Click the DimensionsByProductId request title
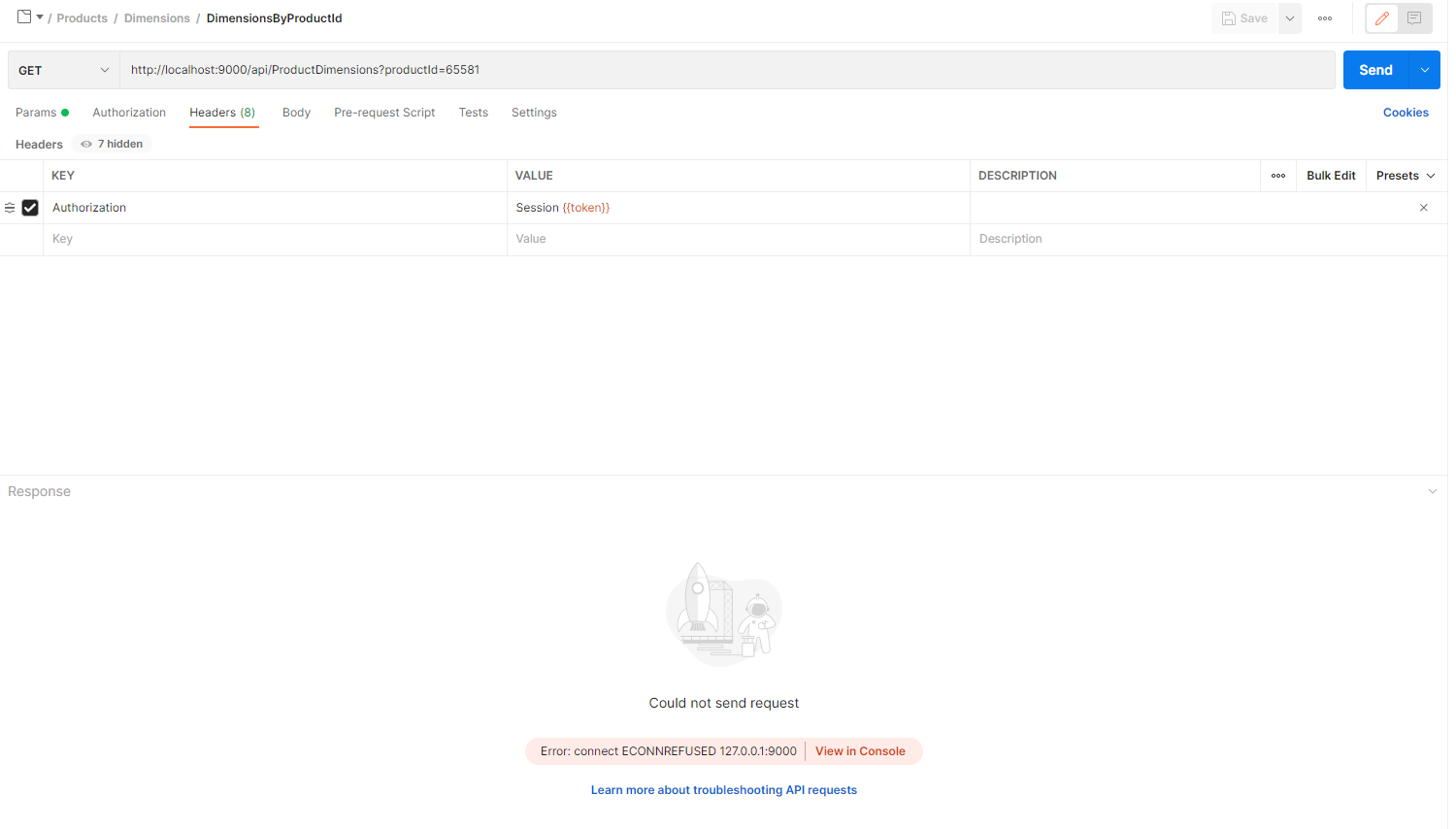This screenshot has height=829, width=1456. (274, 18)
